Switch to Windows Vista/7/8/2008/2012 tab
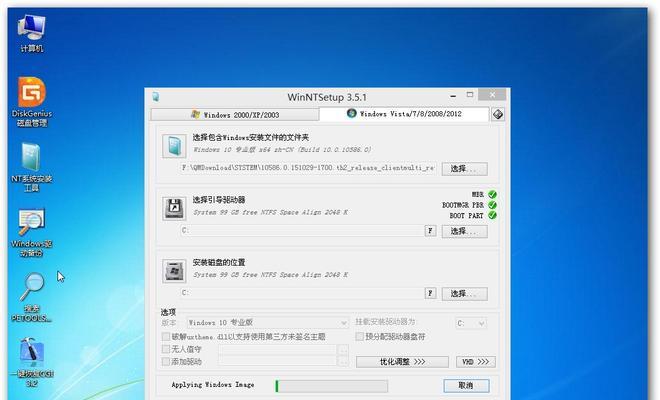Viewport: 660px width, 400px height. (x=404, y=114)
